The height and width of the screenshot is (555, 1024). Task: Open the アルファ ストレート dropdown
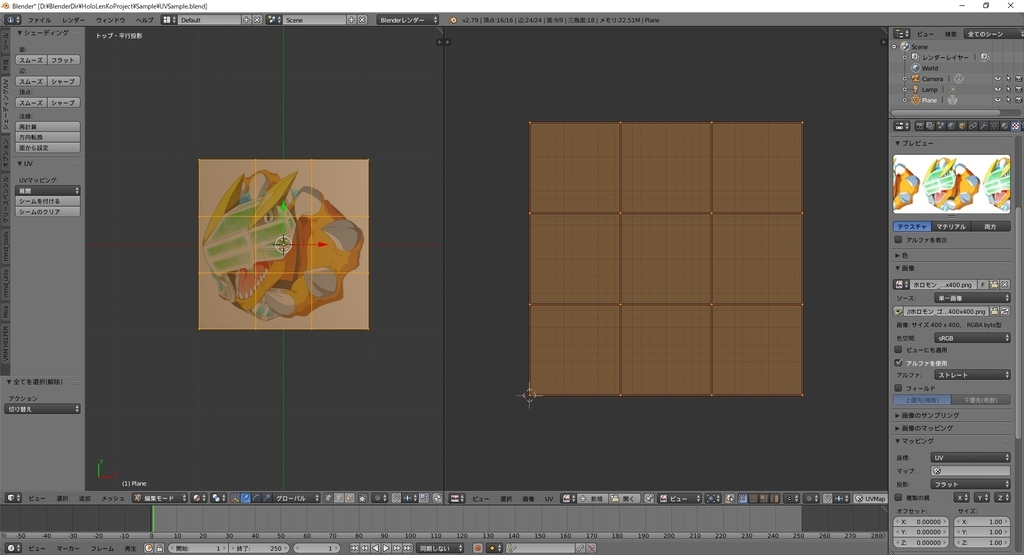click(x=972, y=375)
